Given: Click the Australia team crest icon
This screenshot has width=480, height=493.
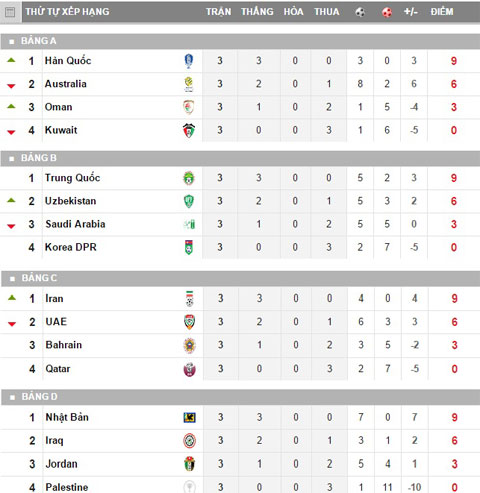Looking at the screenshot, I should point(189,84).
